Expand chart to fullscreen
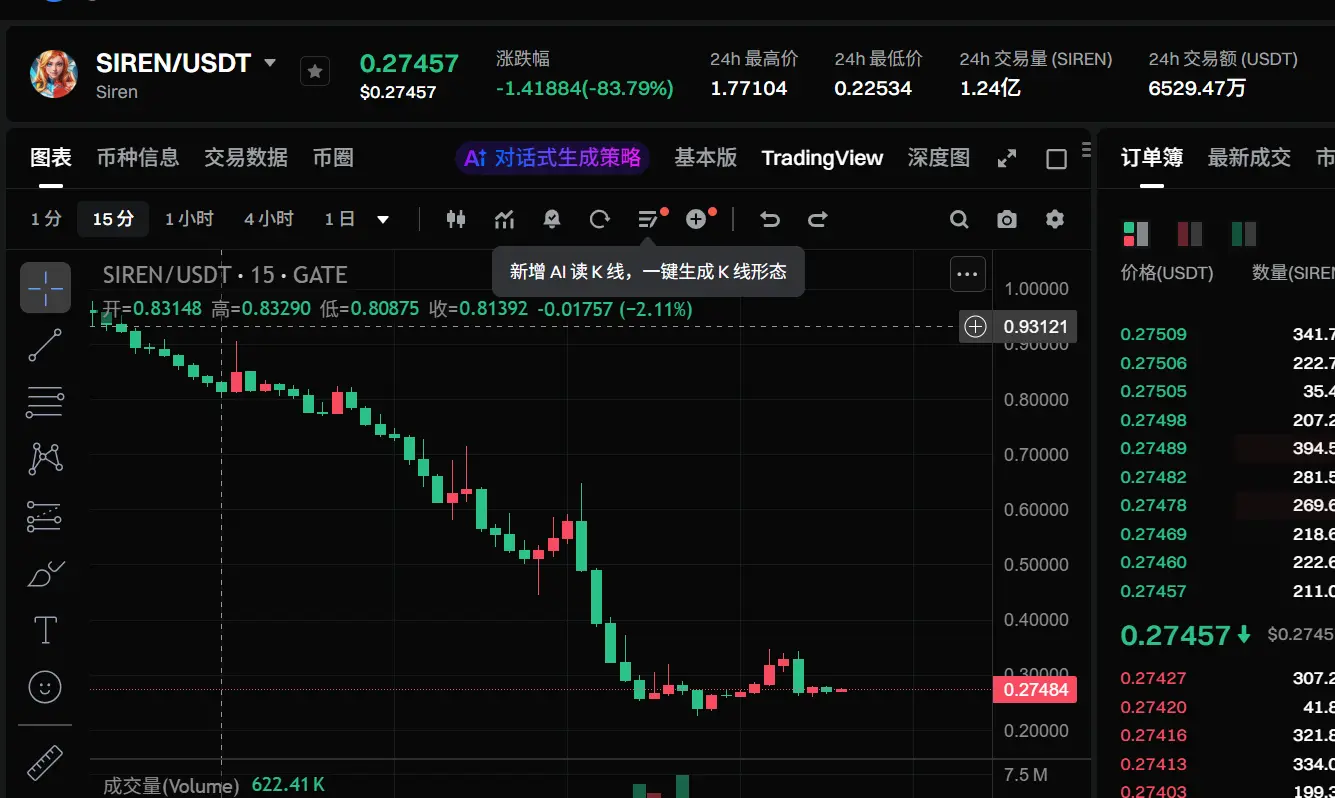Viewport: 1335px width, 798px height. coord(1007,158)
